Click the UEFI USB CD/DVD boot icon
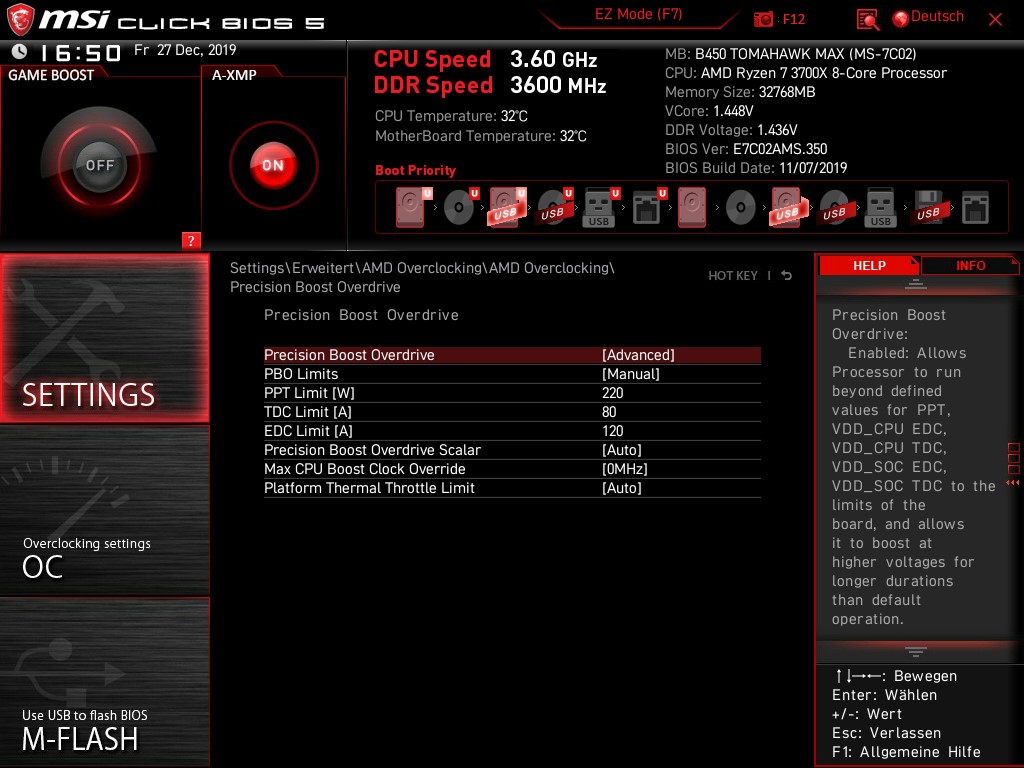The height and width of the screenshot is (768, 1024). [x=554, y=207]
